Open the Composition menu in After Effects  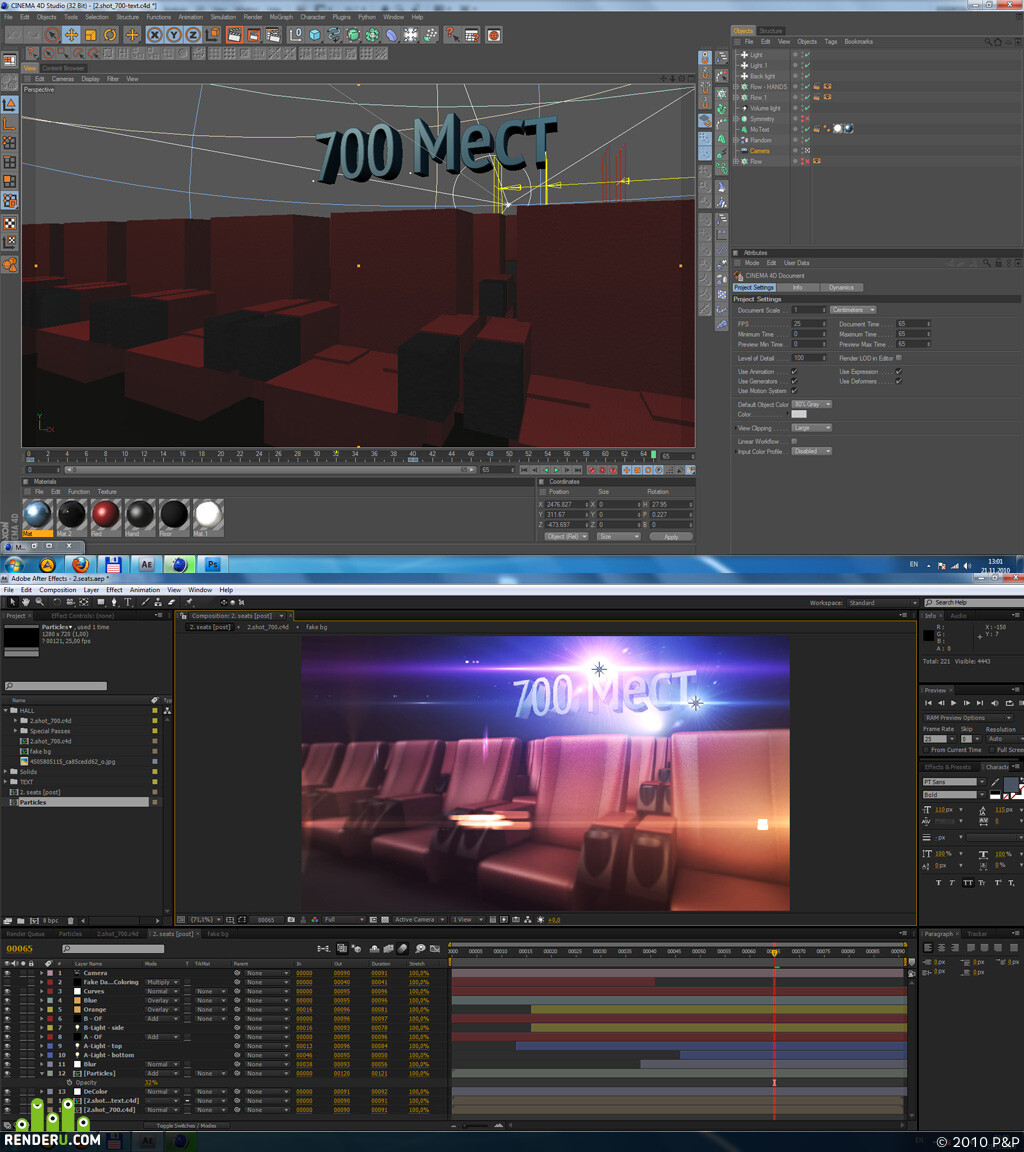(57, 590)
